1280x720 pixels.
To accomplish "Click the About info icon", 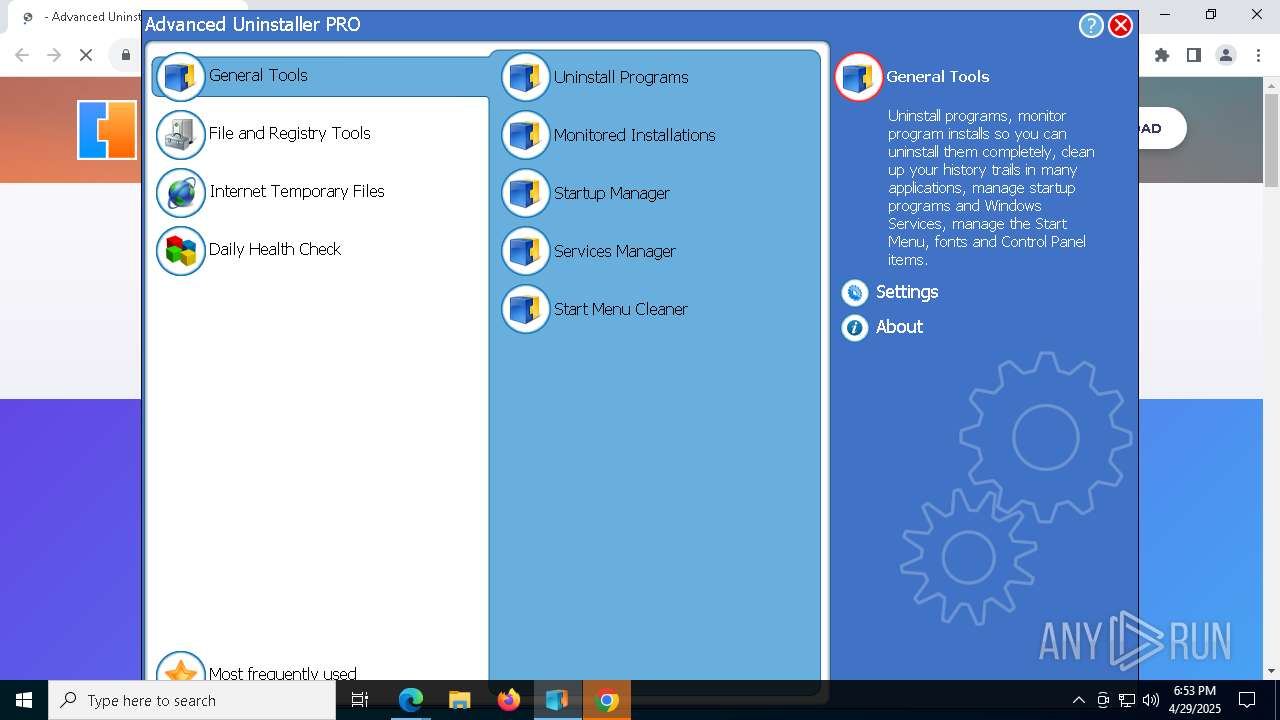I will click(x=855, y=327).
